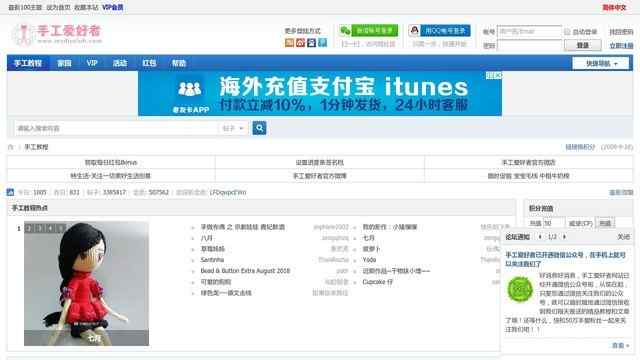This screenshot has height=360, width=640.
Task: Go to previous forum notice arrow
Action: pos(540,237)
